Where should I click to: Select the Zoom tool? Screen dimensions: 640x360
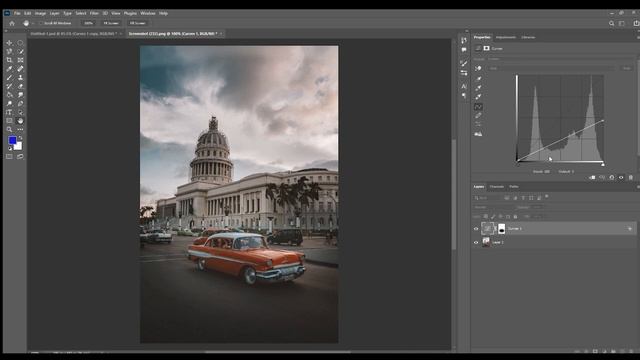9,129
